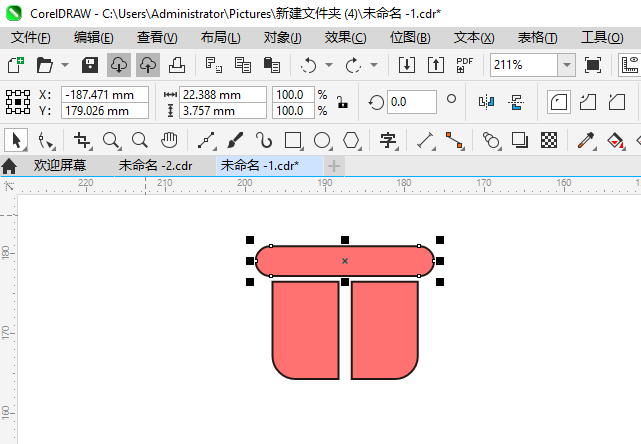
Task: Toggle the rulers display button
Action: pos(630,65)
